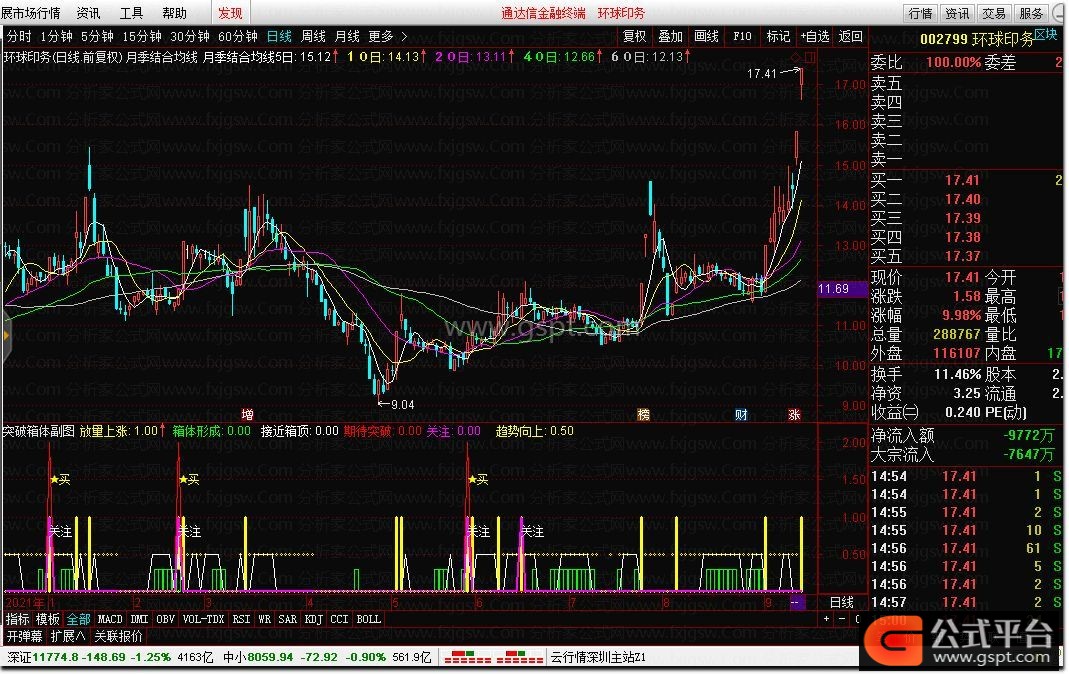Click the 资讯 button at top right

coord(957,13)
